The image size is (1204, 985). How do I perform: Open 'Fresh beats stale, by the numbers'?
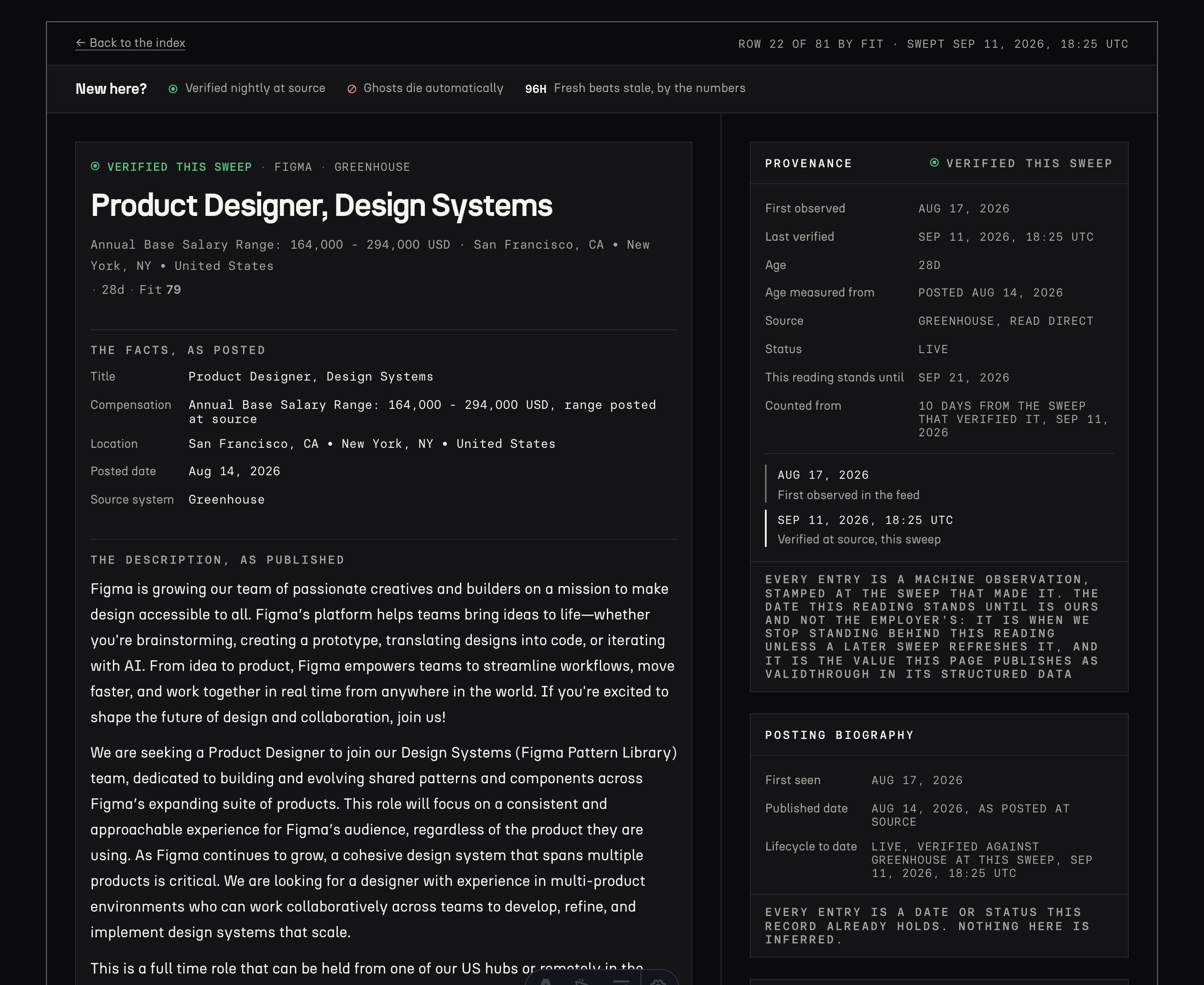(649, 88)
